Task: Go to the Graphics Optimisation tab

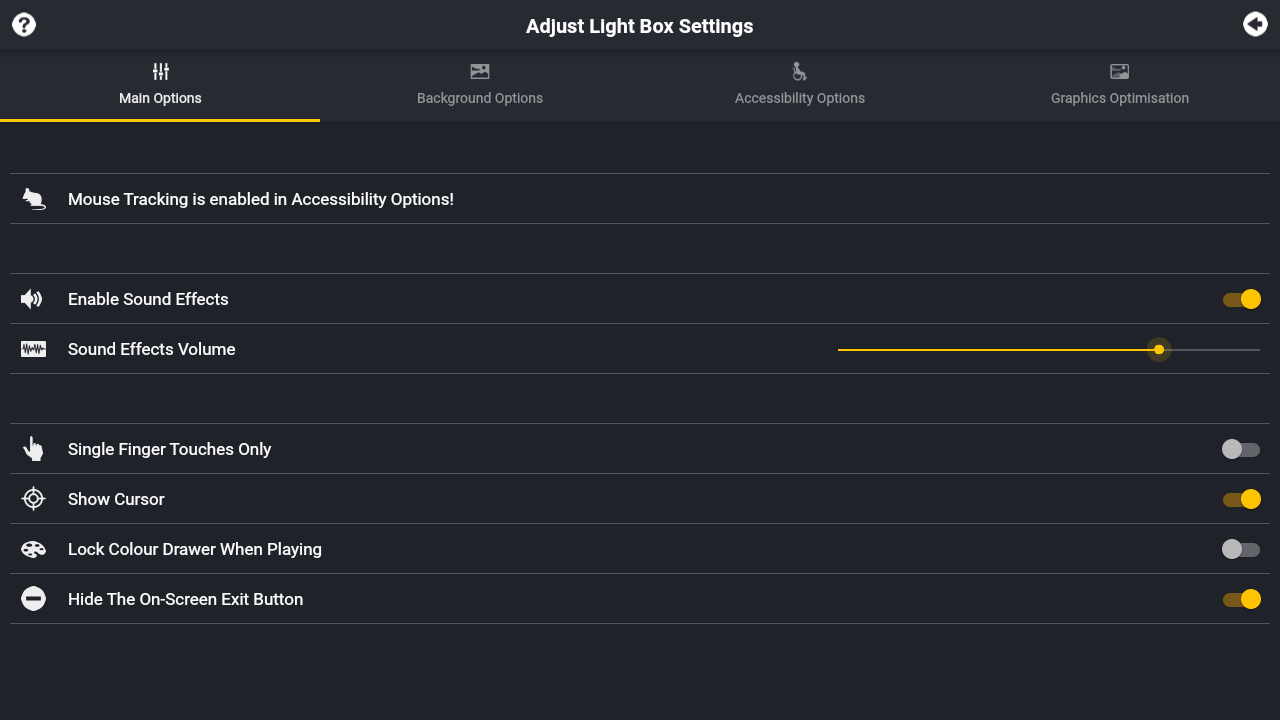Action: click(1120, 86)
